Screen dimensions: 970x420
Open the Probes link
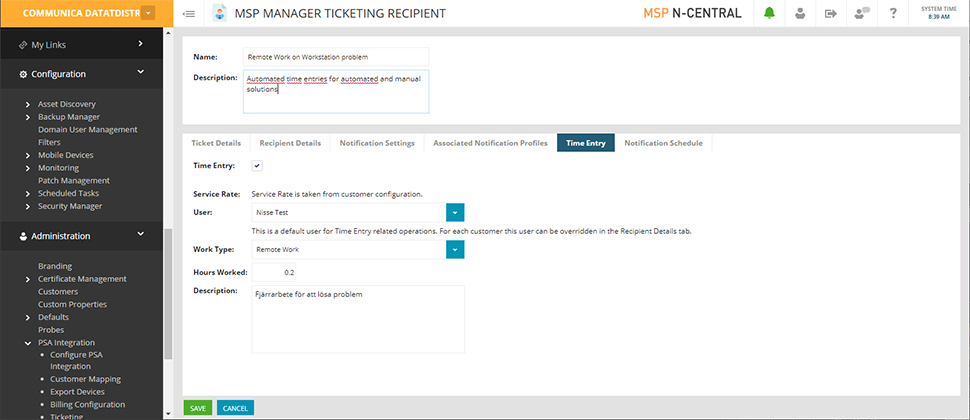(x=51, y=330)
